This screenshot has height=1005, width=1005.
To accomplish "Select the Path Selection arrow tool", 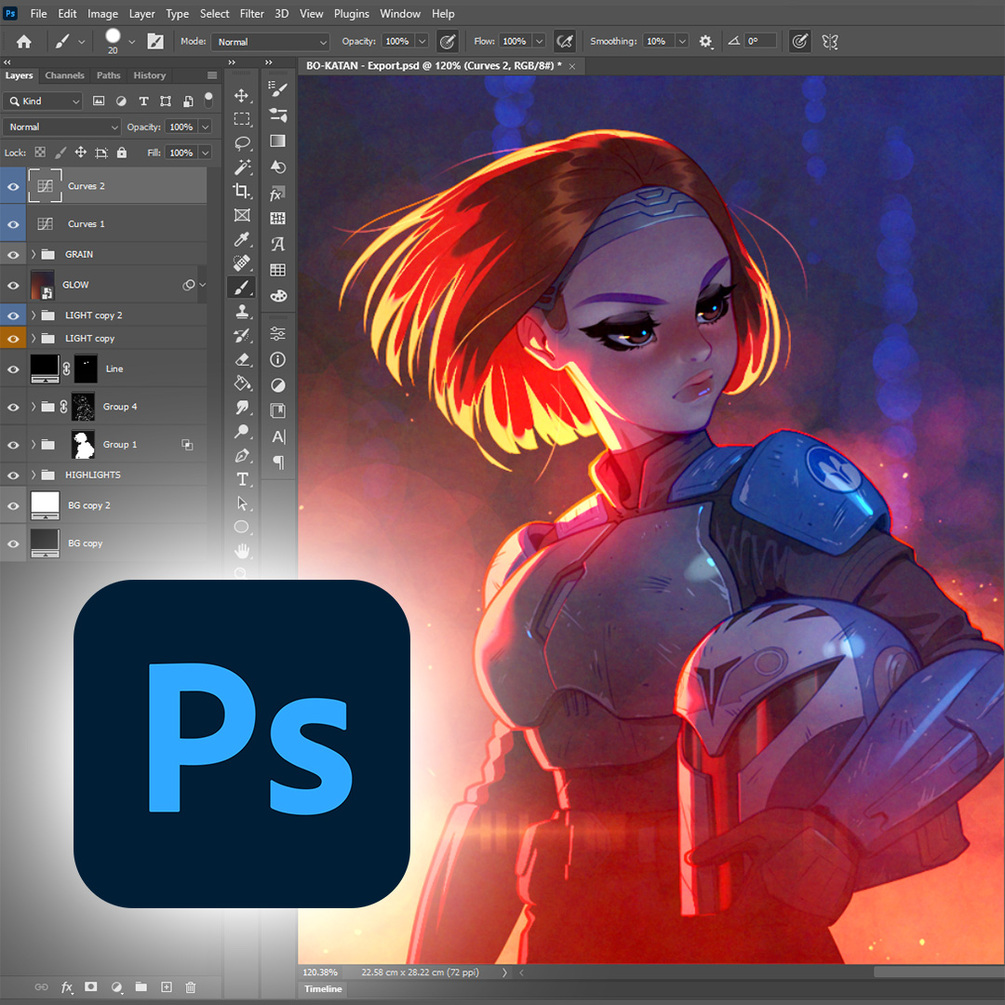I will [242, 504].
